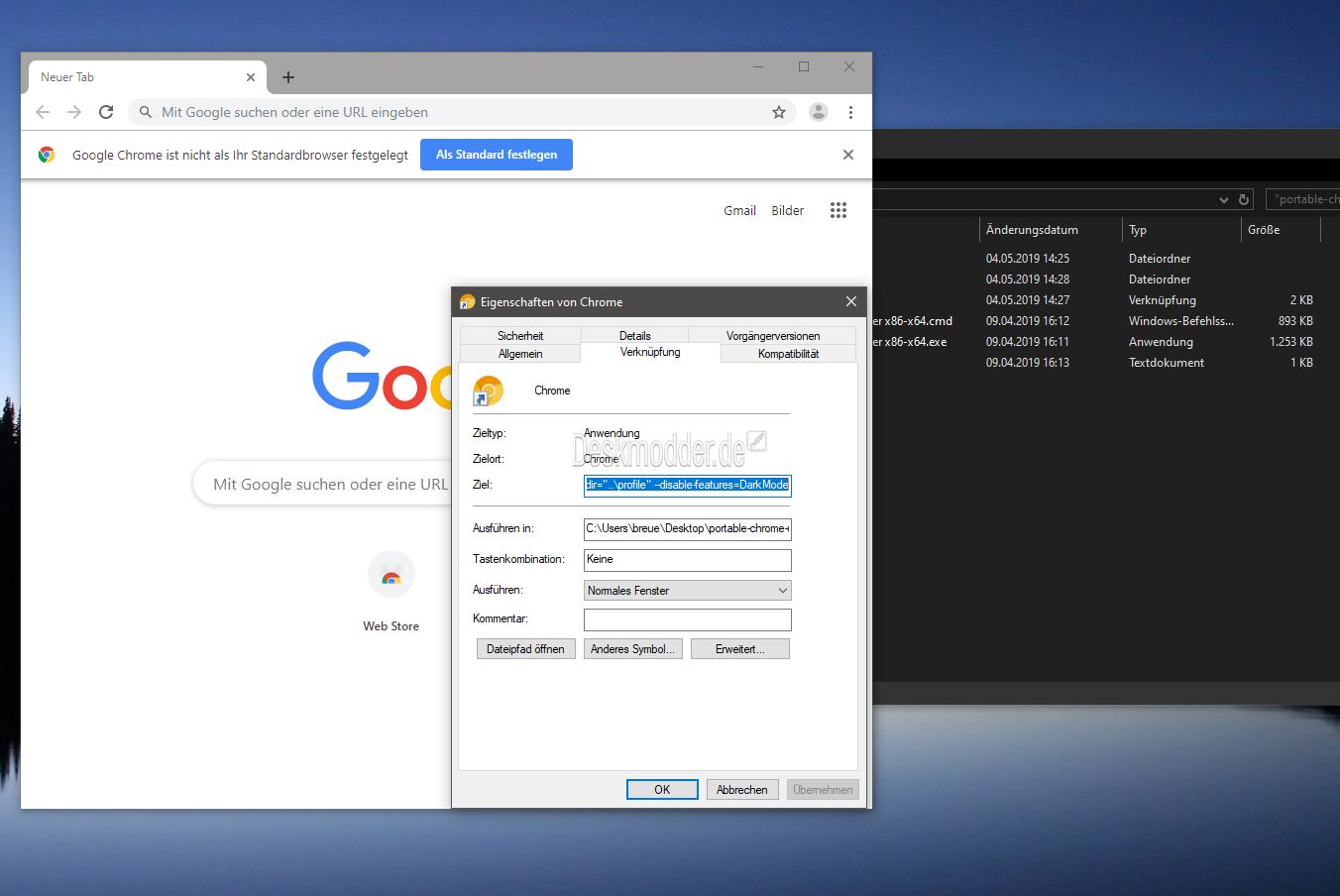Click the Ausführen in input field
Viewport: 1340px width, 896px height.
(x=688, y=528)
